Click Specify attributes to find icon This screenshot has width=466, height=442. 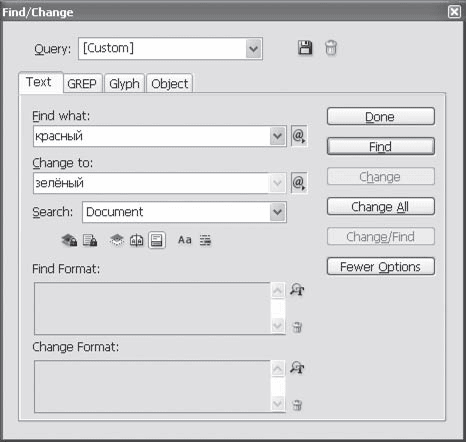coord(297,289)
